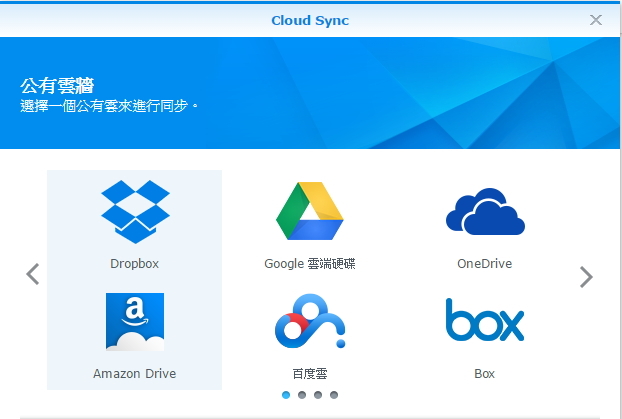Jump to the second page dot indicator
This screenshot has width=622, height=419.
[x=302, y=395]
